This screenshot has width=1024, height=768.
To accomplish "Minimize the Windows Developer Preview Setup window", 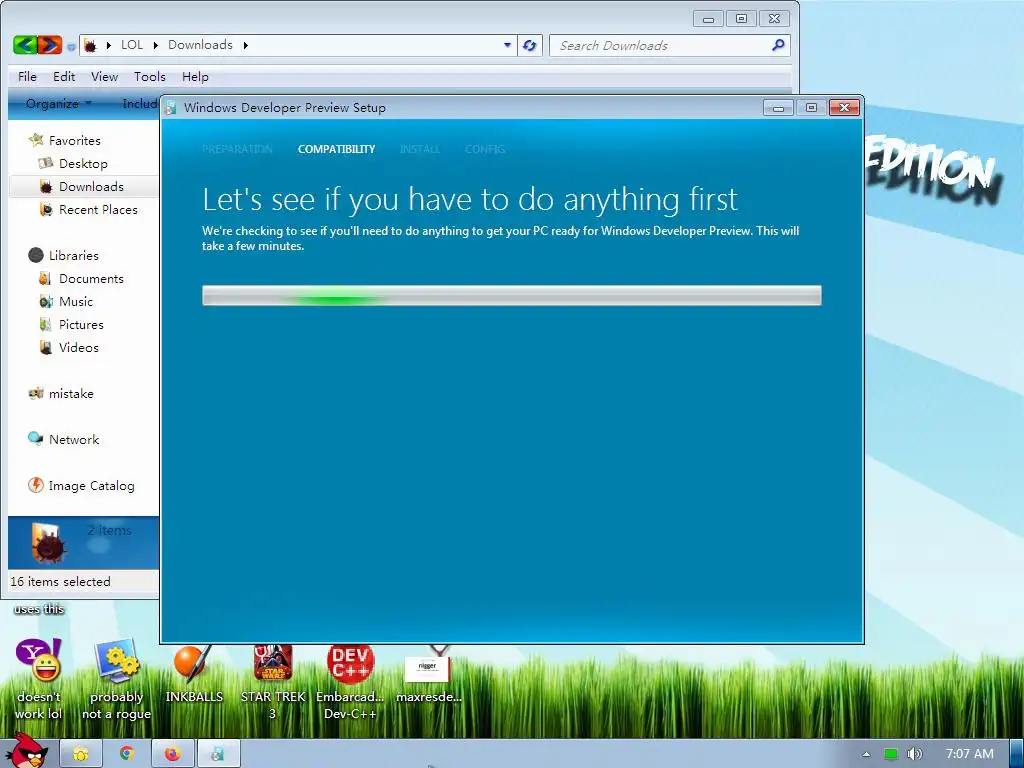I will 778,108.
